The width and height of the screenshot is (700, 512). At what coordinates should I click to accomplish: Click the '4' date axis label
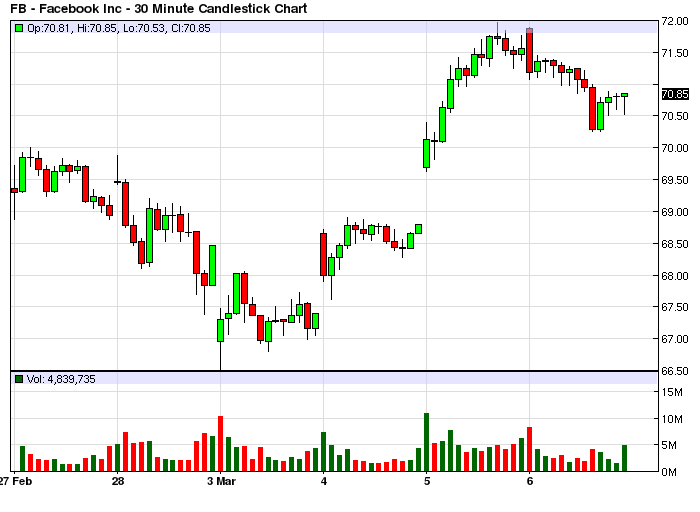324,481
